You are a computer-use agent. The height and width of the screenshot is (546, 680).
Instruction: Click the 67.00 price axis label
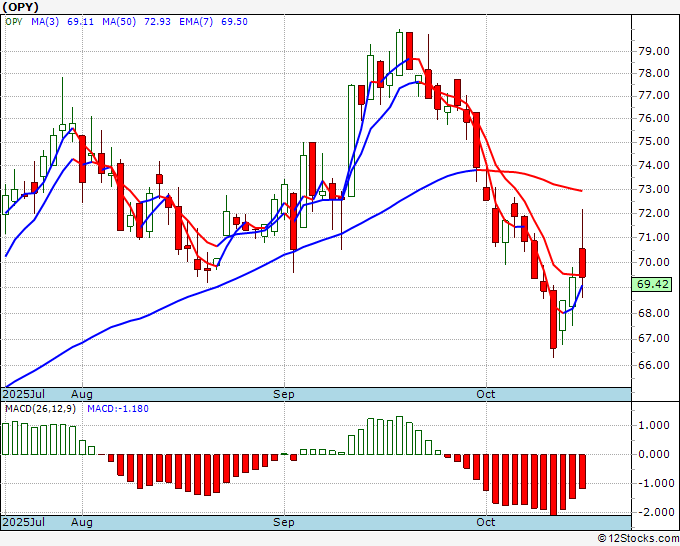tap(654, 338)
